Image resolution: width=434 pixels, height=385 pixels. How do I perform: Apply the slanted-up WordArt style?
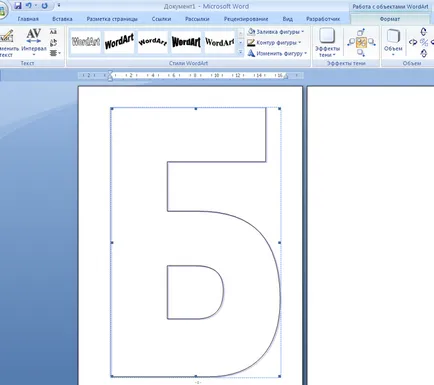pyautogui.click(x=119, y=42)
